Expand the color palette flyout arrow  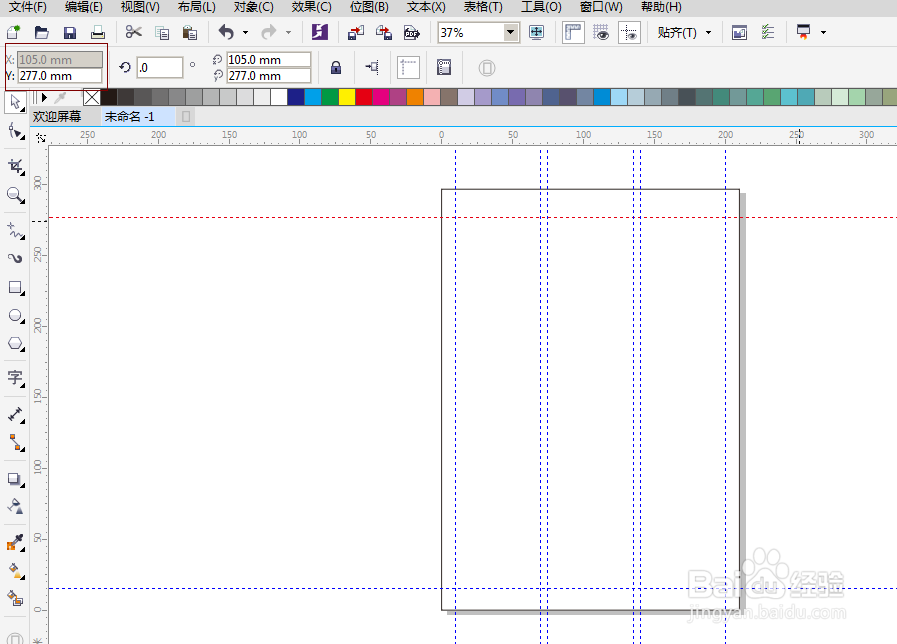pyautogui.click(x=44, y=97)
